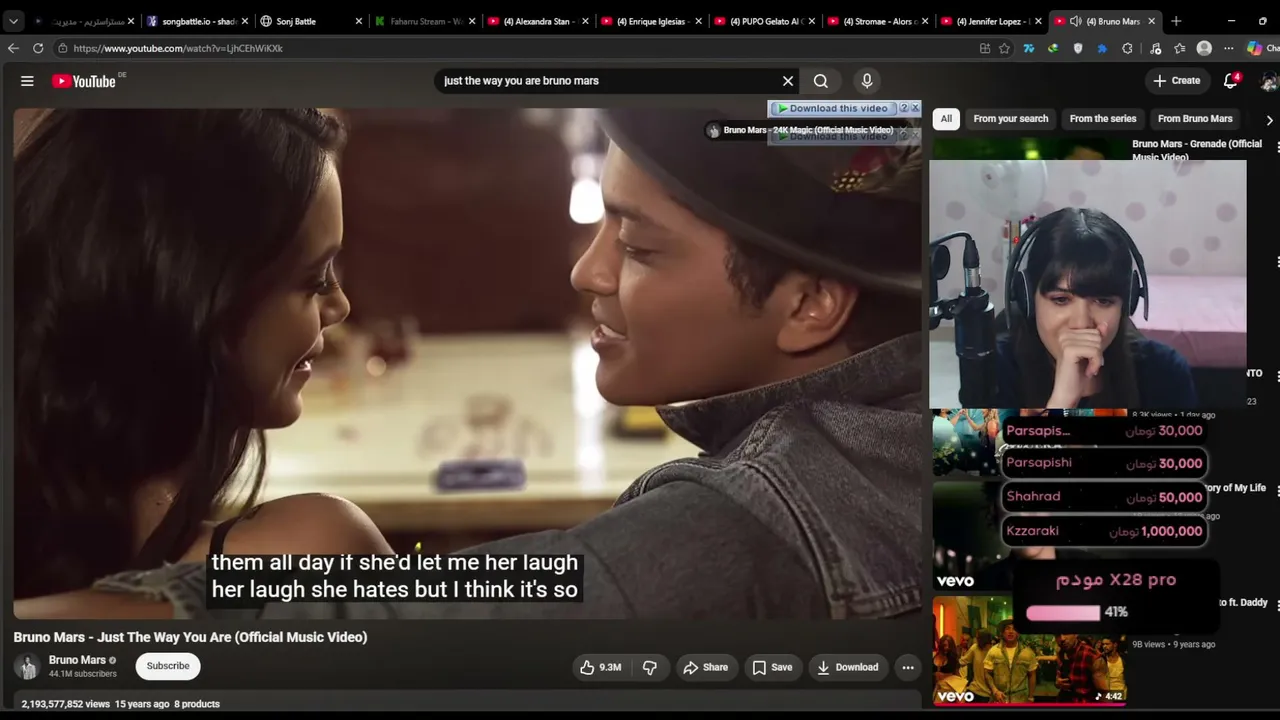Click the '44.1M subscribers' text
Screen dimensions: 1280x720
[x=83, y=674]
